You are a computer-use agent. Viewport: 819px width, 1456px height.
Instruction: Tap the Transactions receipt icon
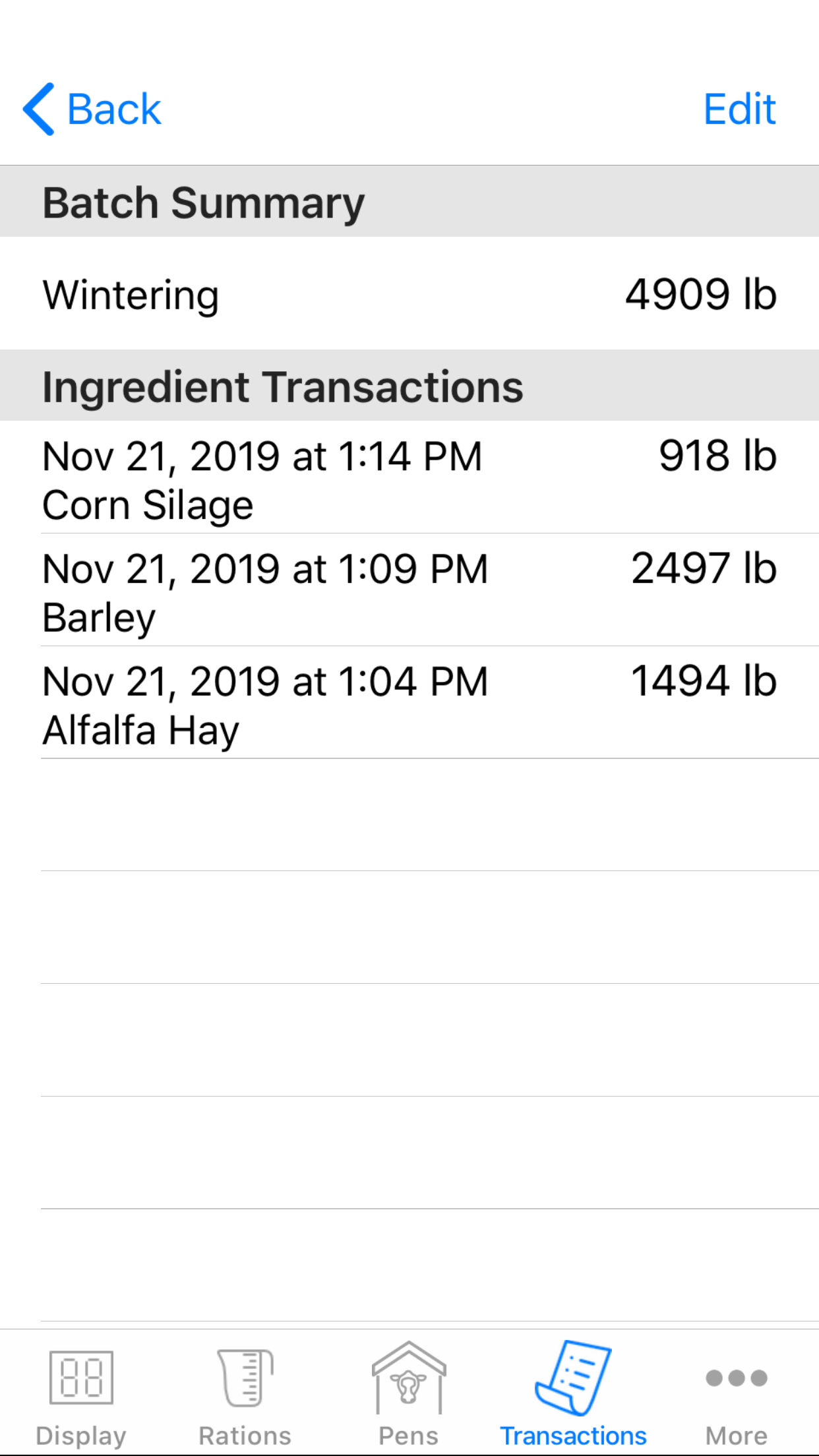pyautogui.click(x=573, y=1378)
